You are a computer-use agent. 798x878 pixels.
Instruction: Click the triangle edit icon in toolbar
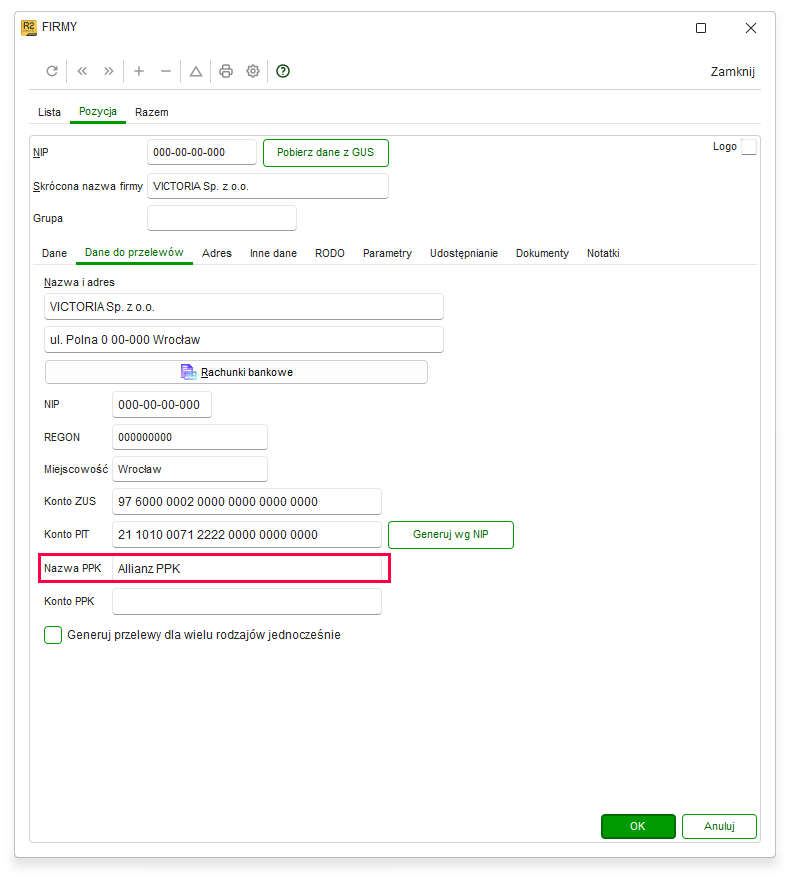coord(195,71)
